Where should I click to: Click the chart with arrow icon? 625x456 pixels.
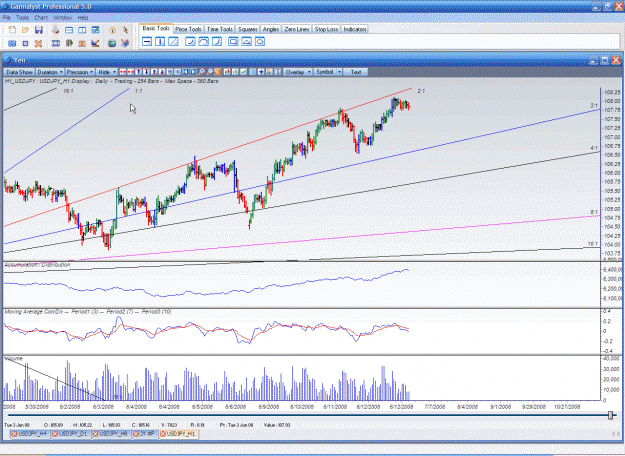coord(95,43)
